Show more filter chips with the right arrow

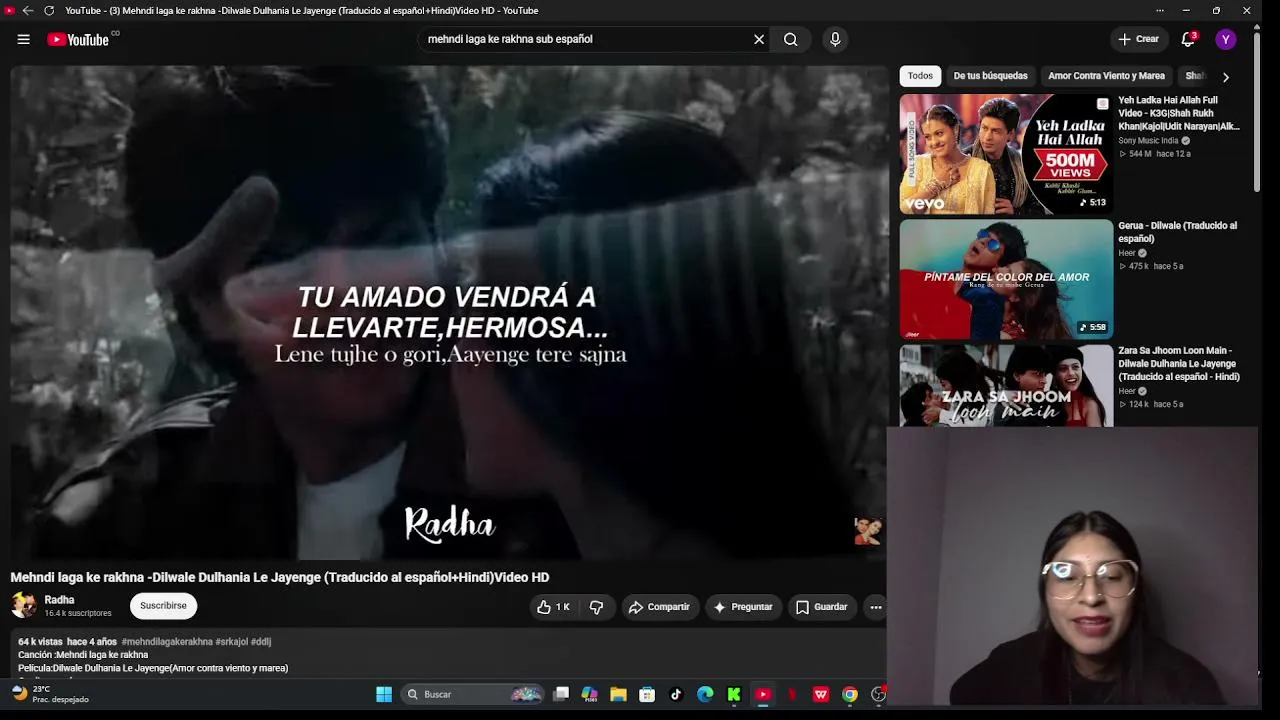1226,77
